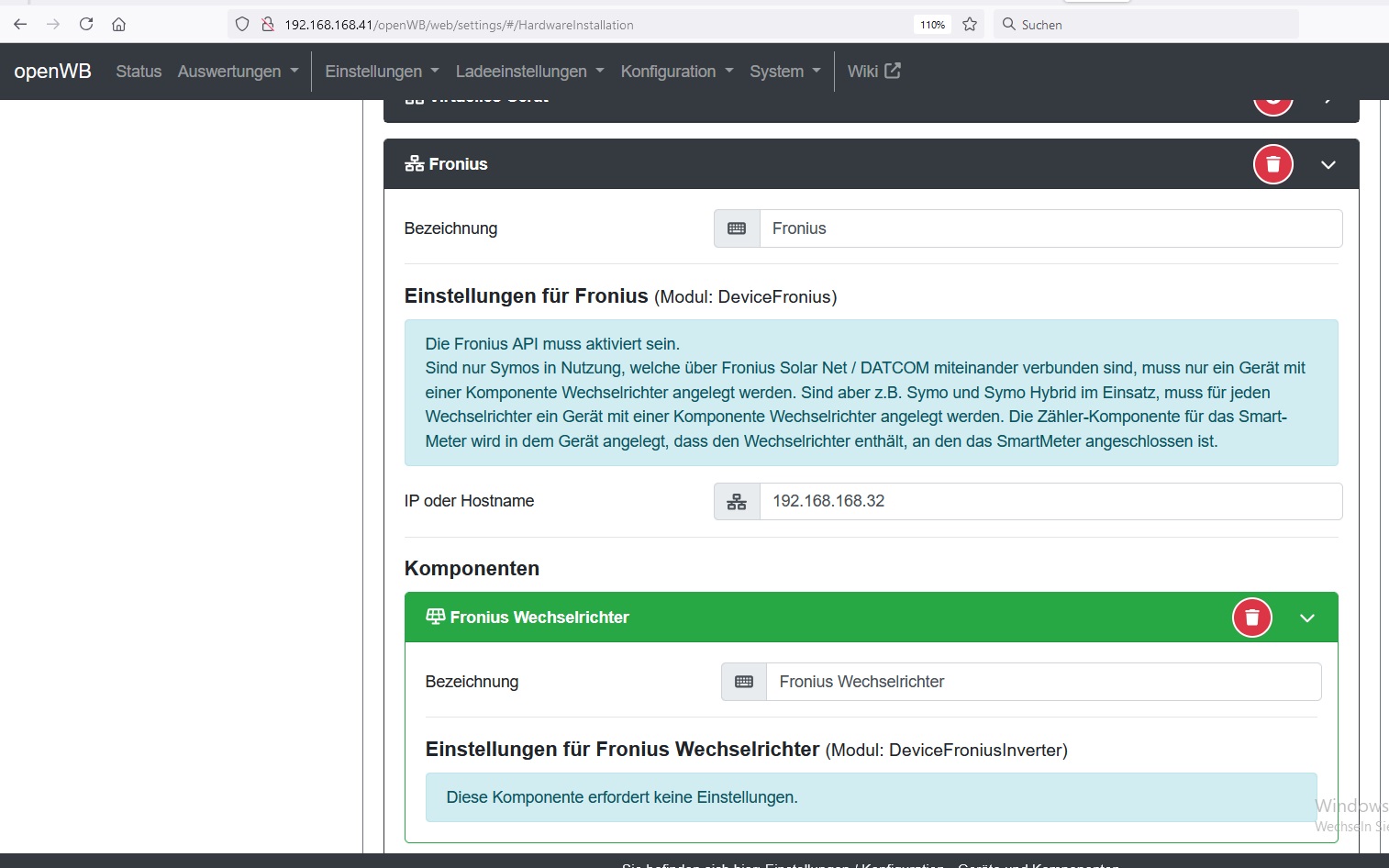Screen dimensions: 1389x868
Task: Click 'Einstellungen für Fronius Wechselrichter' heading
Action: tap(622, 750)
